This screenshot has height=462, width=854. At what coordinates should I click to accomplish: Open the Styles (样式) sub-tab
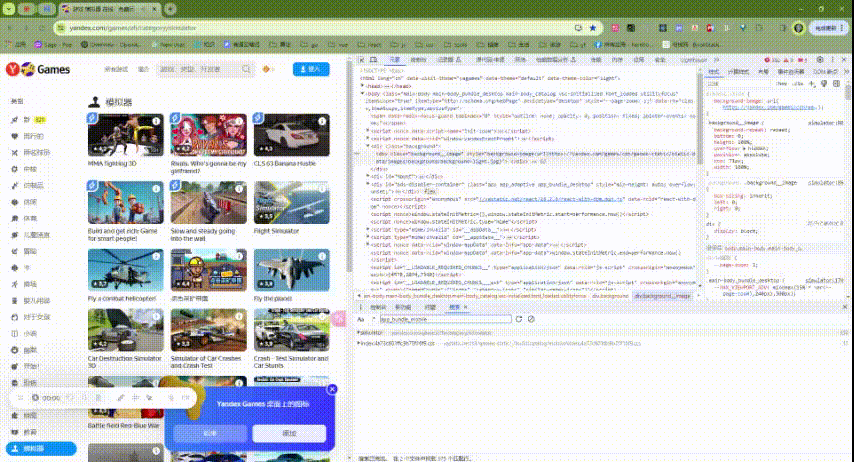[x=713, y=72]
